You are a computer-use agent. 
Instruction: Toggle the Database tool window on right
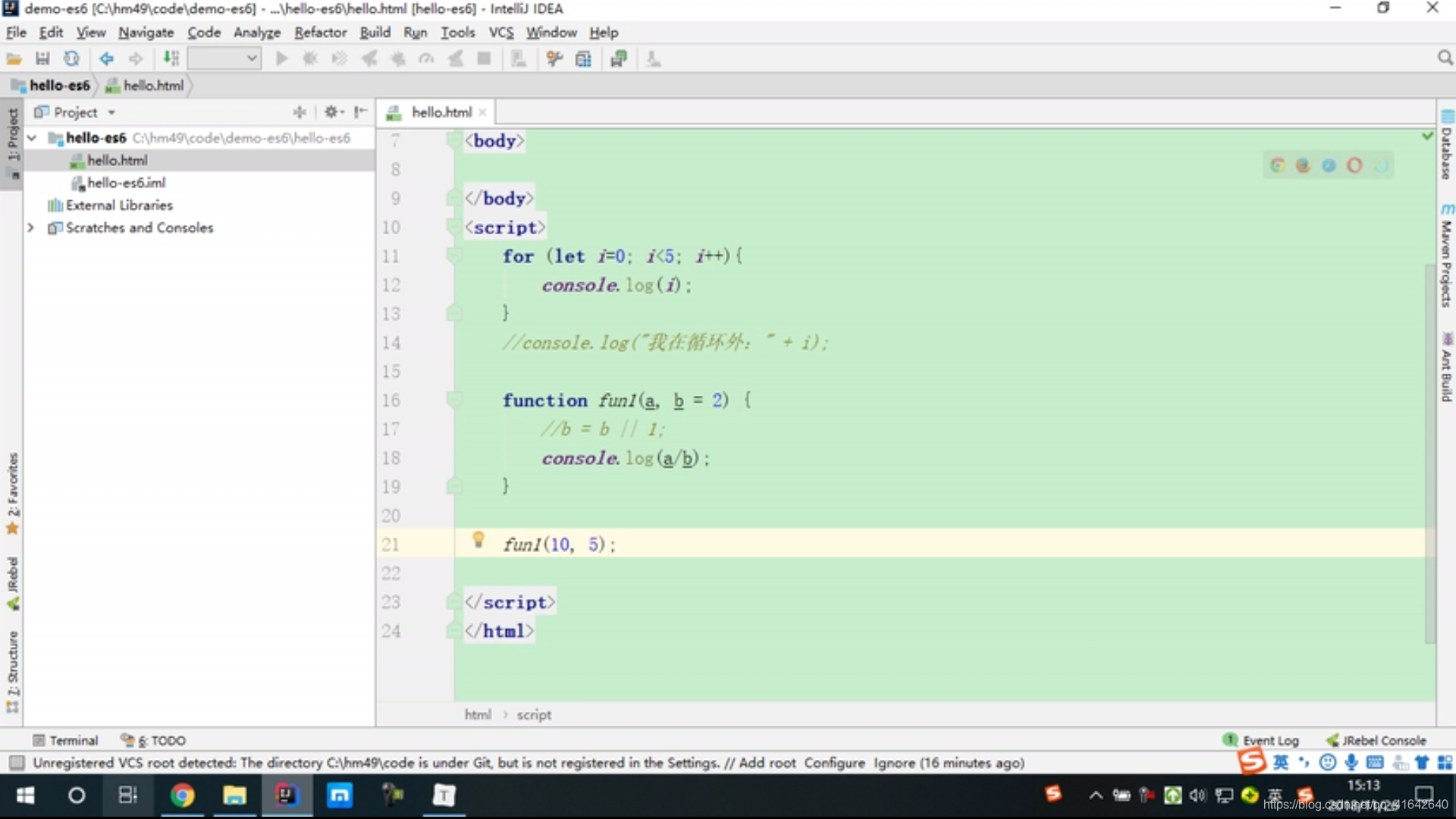(x=1447, y=146)
